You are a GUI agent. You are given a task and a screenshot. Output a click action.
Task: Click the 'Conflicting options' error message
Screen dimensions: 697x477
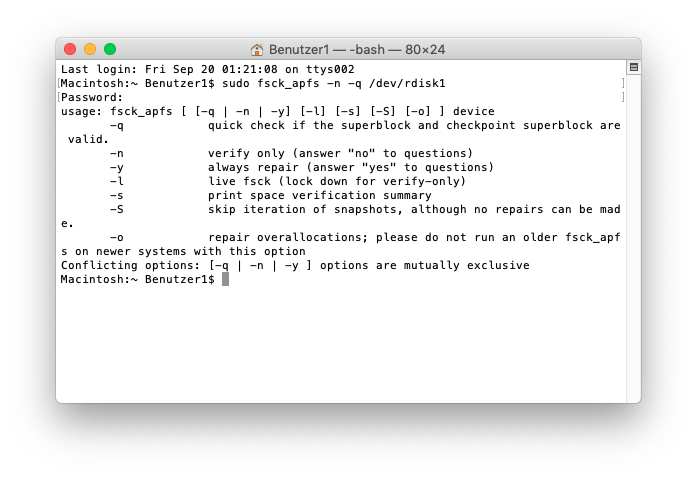point(295,265)
